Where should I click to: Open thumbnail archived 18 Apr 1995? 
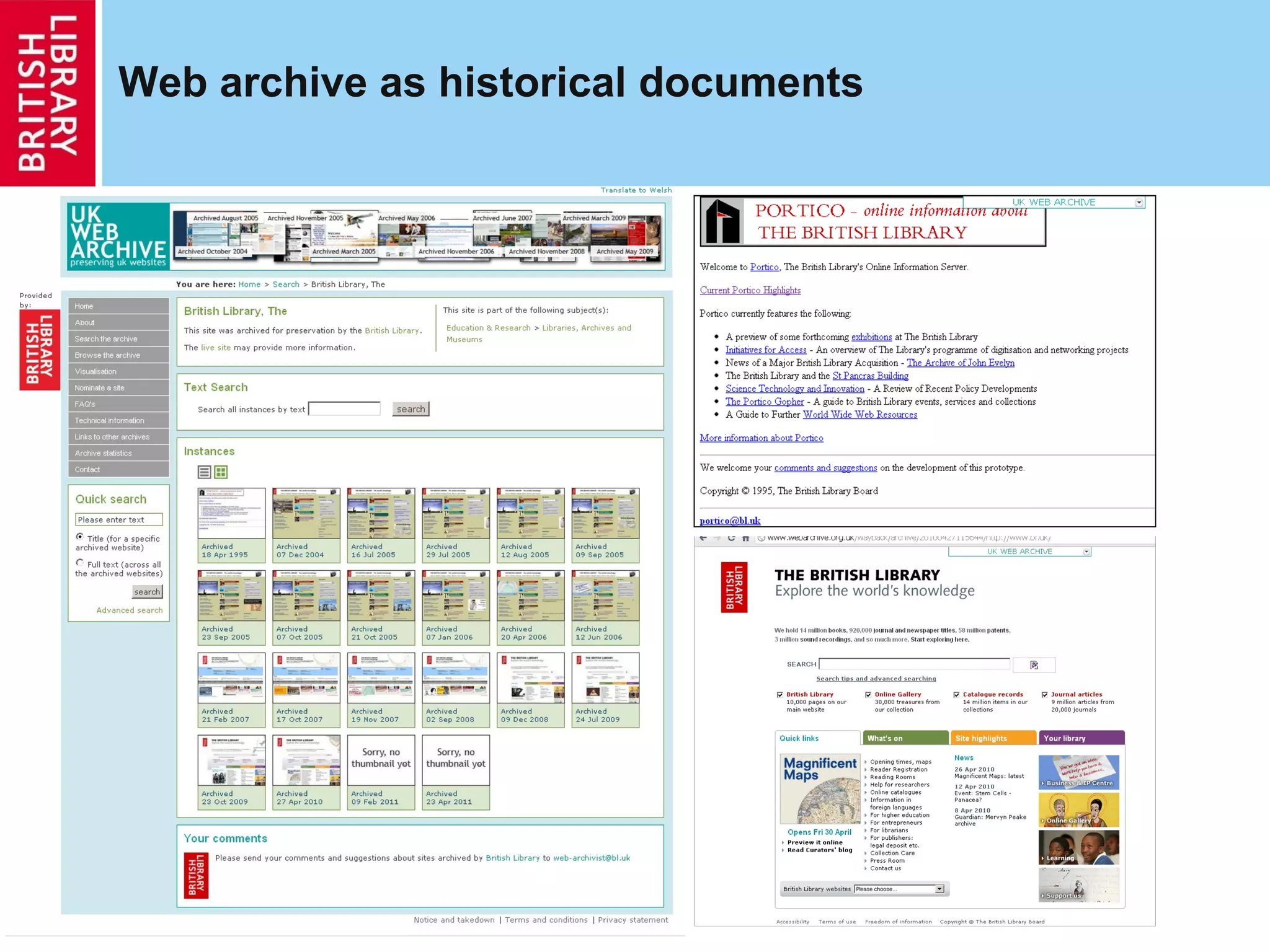click(x=231, y=513)
